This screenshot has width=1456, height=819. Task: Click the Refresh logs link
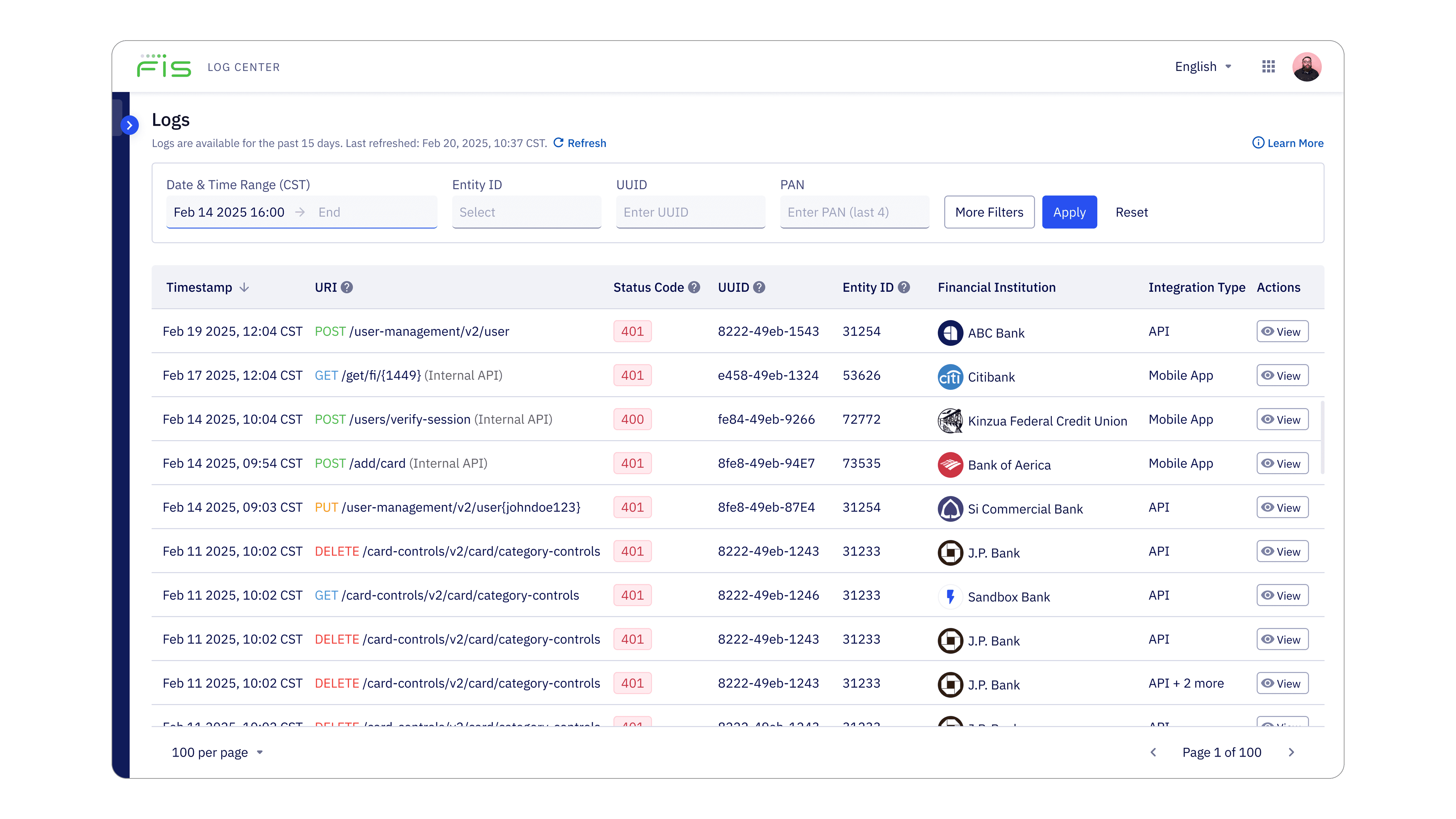point(580,143)
